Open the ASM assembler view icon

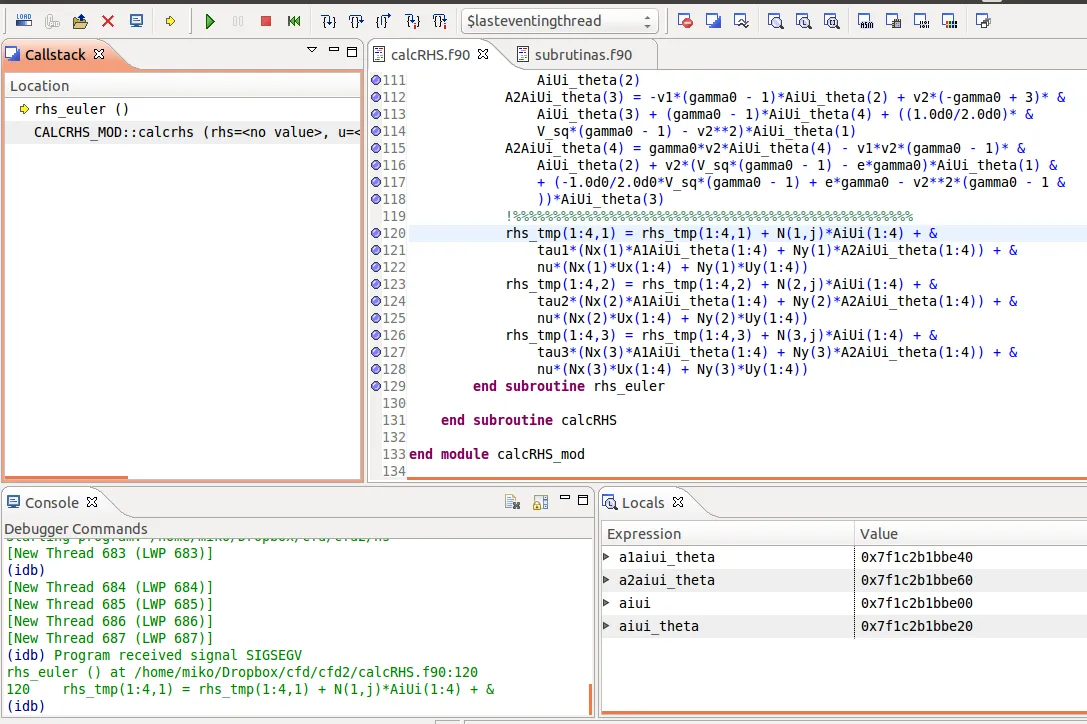pos(866,21)
